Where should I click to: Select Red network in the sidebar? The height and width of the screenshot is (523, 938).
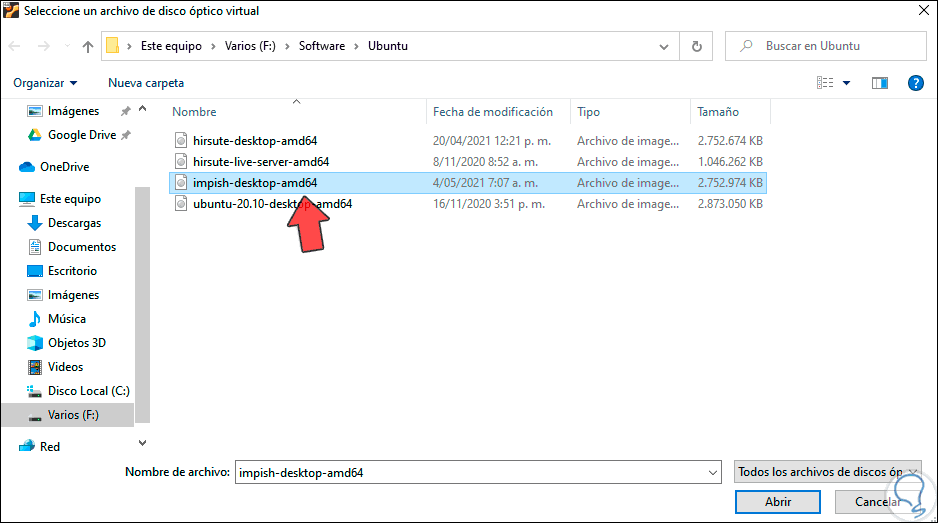click(x=50, y=446)
